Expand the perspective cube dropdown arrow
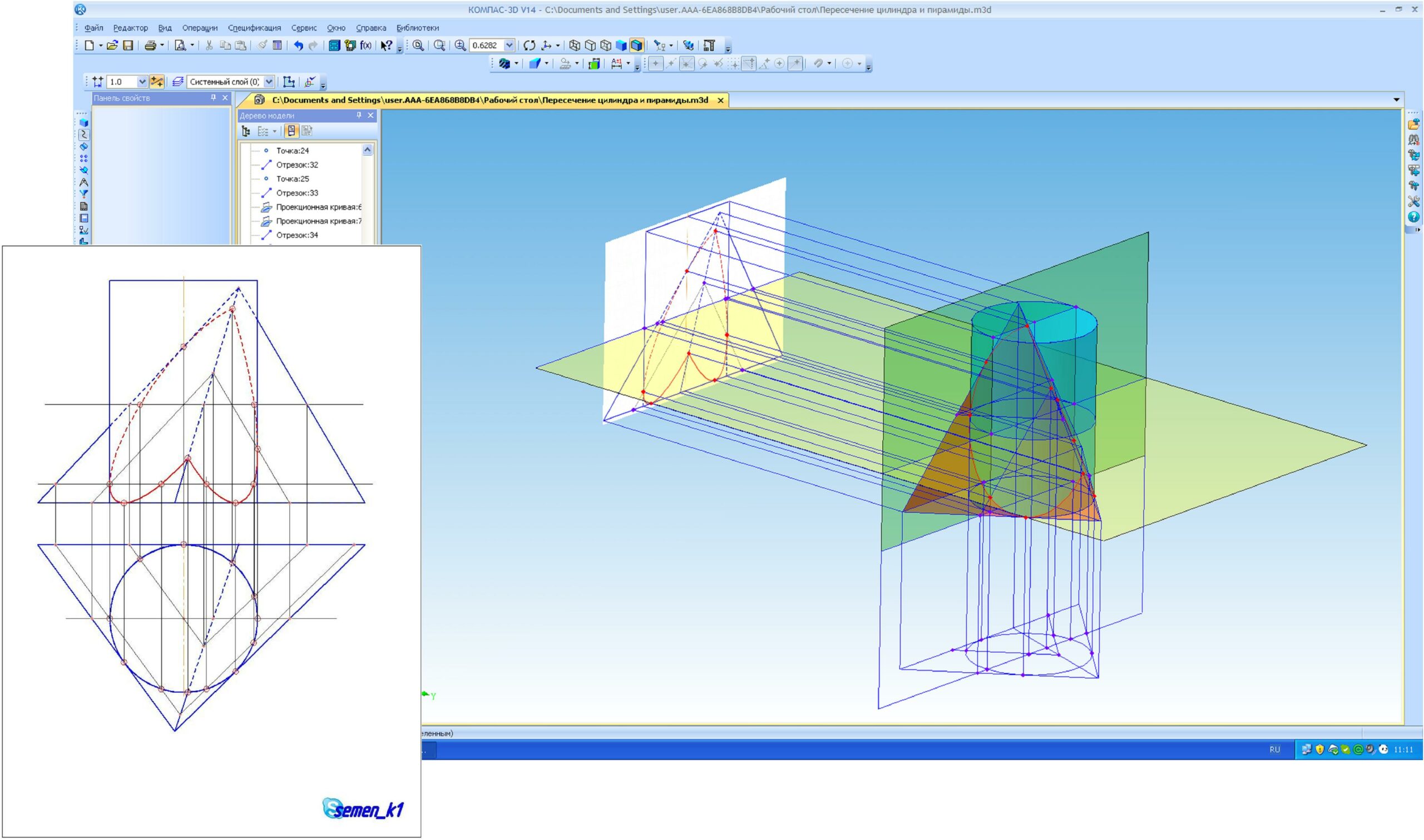 point(546,63)
